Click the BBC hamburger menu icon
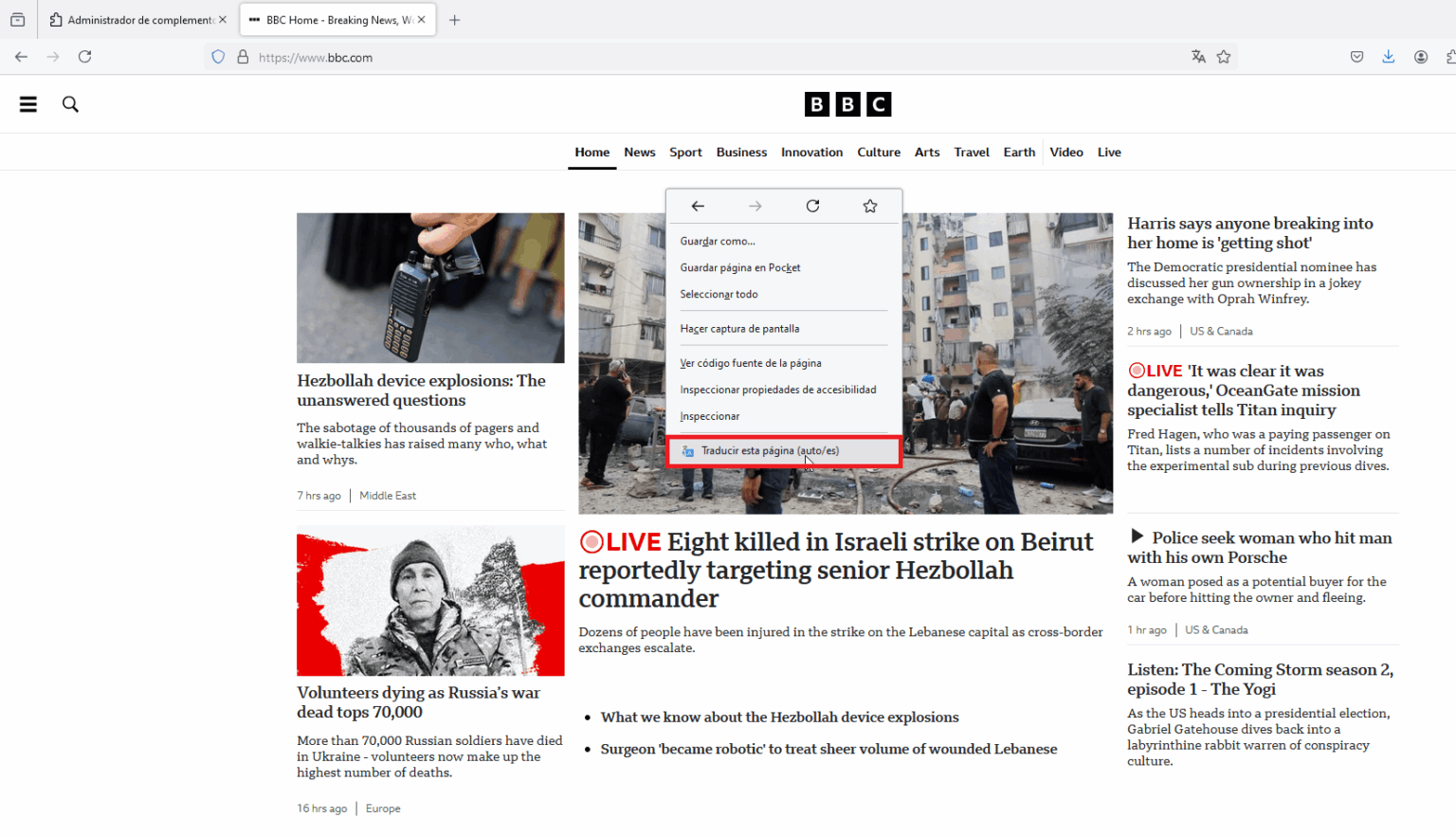The image size is (1456, 836). [x=28, y=104]
